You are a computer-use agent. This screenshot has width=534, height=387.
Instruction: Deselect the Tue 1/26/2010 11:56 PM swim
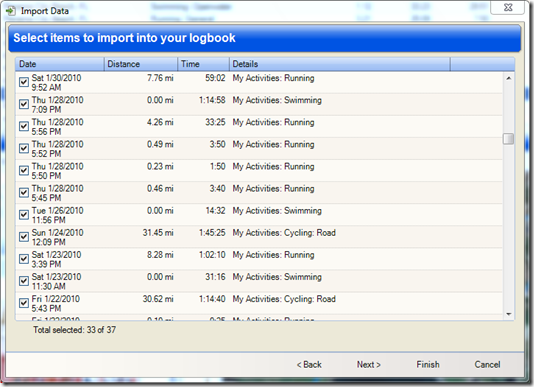point(24,215)
